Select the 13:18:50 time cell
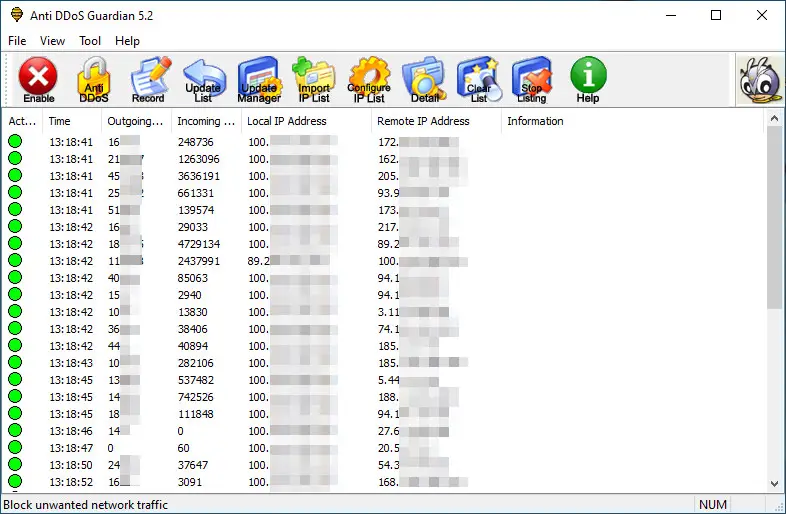The image size is (786, 514). coord(71,465)
